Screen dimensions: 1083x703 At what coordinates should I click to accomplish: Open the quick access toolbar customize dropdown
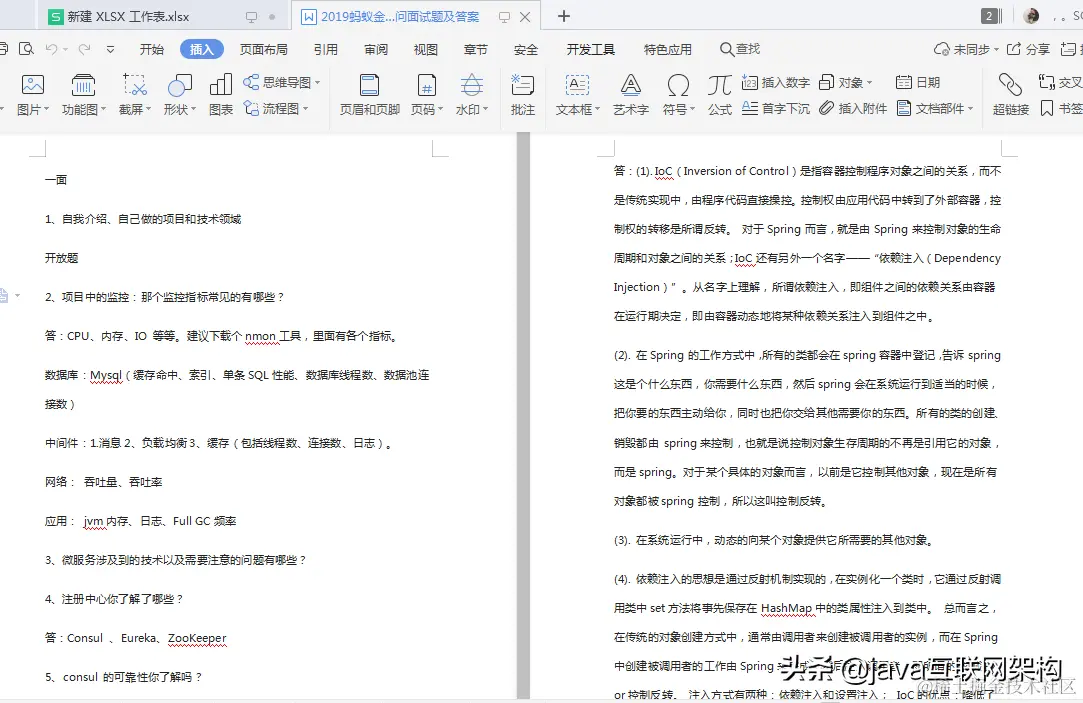click(111, 49)
